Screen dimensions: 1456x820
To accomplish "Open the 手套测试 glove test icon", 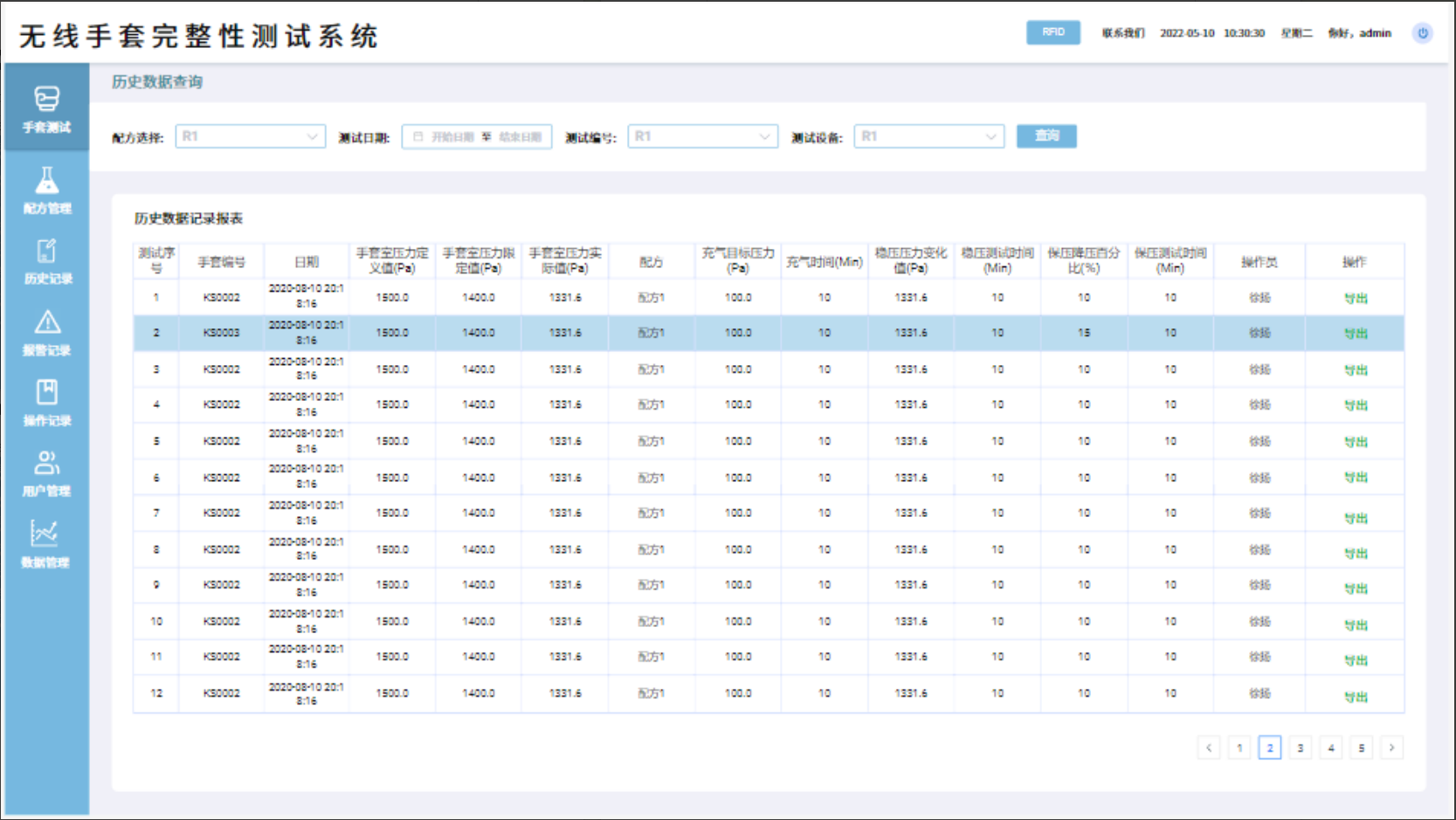I will tap(47, 100).
